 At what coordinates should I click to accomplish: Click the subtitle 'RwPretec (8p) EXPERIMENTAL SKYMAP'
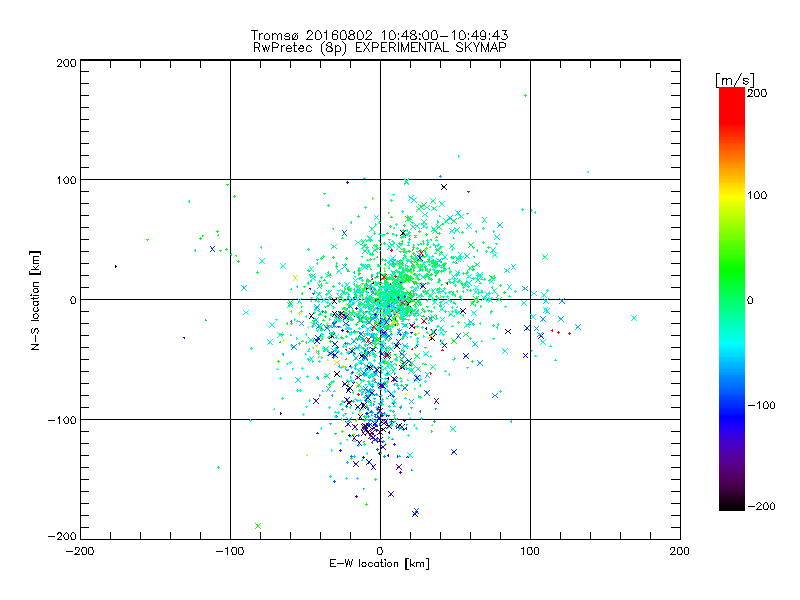(380, 48)
